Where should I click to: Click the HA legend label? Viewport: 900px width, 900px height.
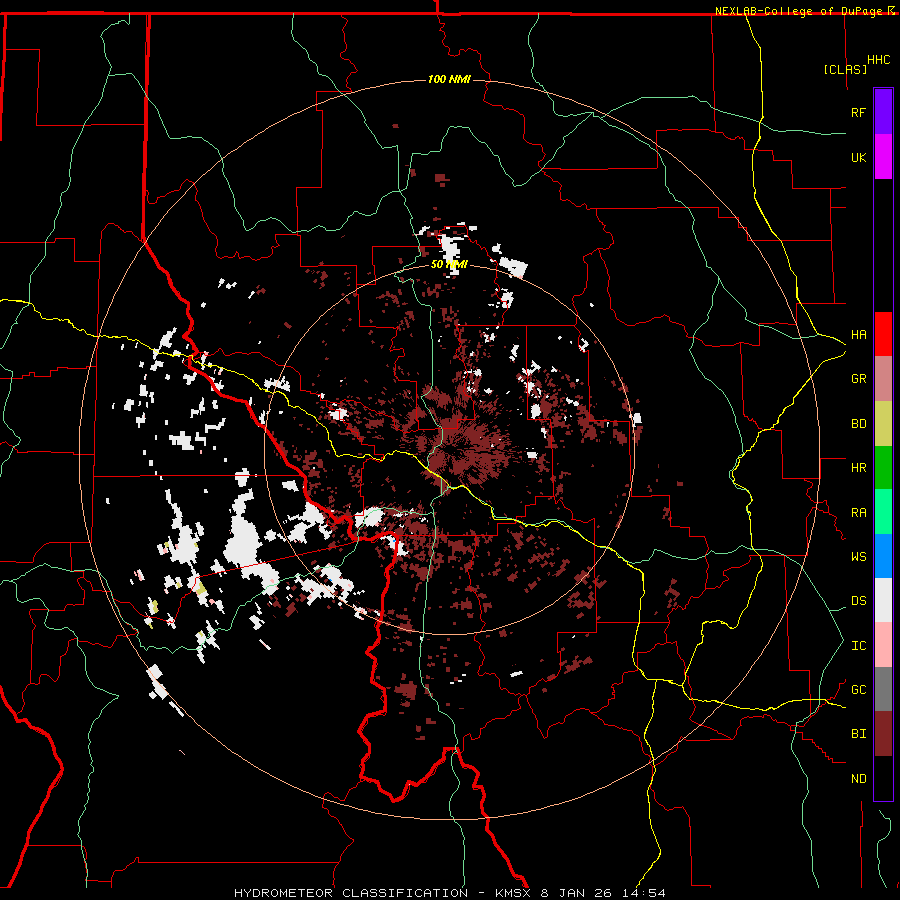click(858, 335)
